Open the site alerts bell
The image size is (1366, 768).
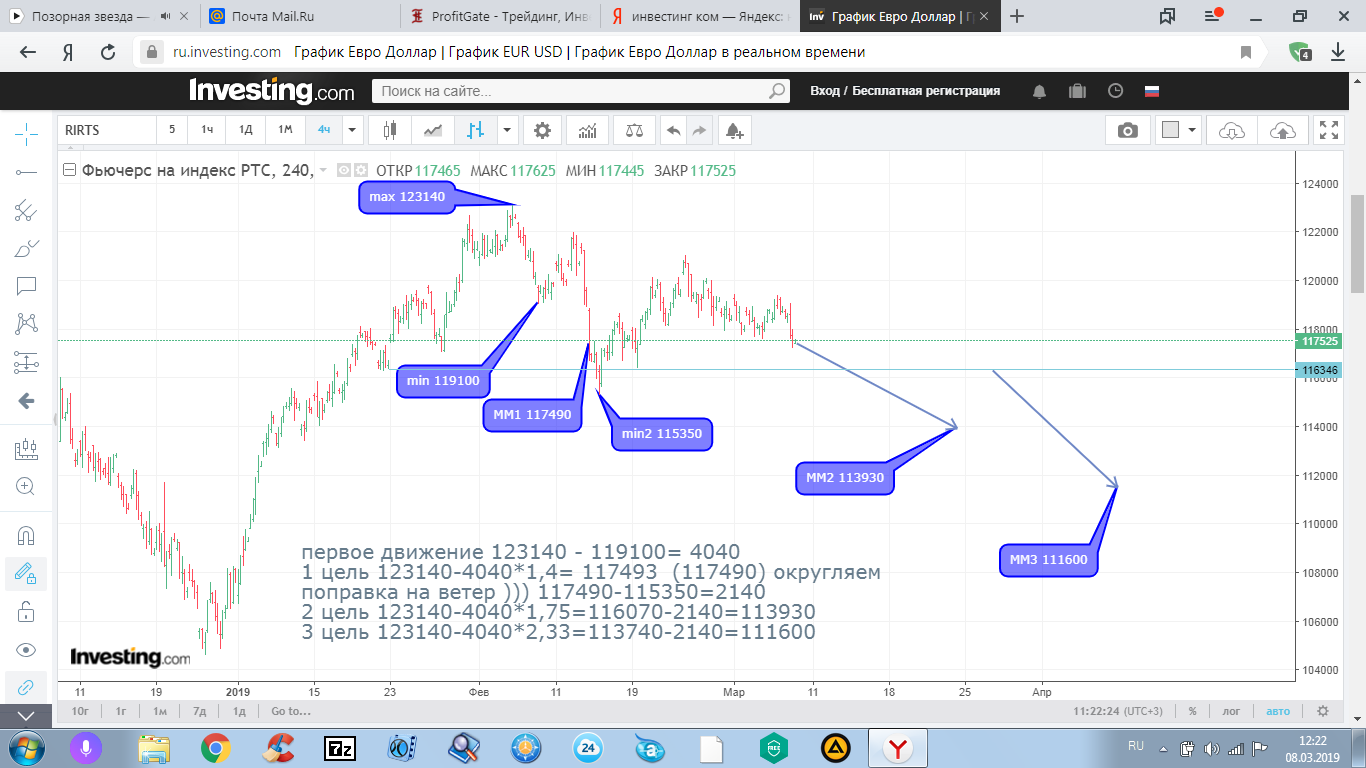pyautogui.click(x=1040, y=91)
